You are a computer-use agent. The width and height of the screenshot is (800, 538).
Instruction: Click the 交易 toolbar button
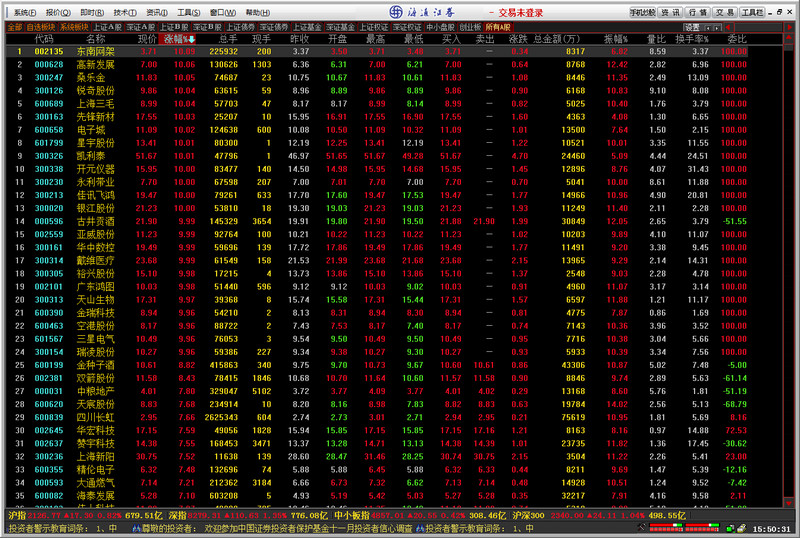724,12
